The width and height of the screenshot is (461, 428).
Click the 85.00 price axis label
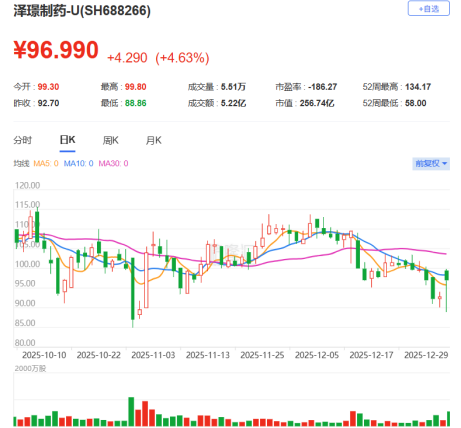click(25, 323)
